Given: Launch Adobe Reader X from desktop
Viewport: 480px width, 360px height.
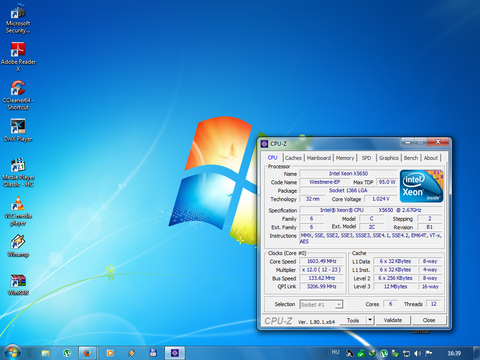Looking at the screenshot, I should pos(18,57).
